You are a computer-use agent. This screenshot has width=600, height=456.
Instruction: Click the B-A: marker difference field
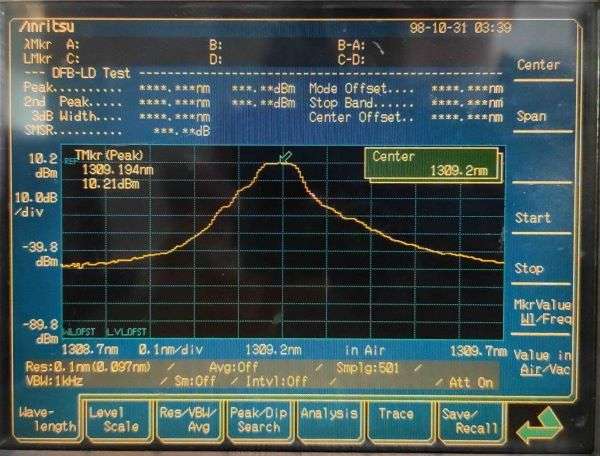click(x=351, y=46)
